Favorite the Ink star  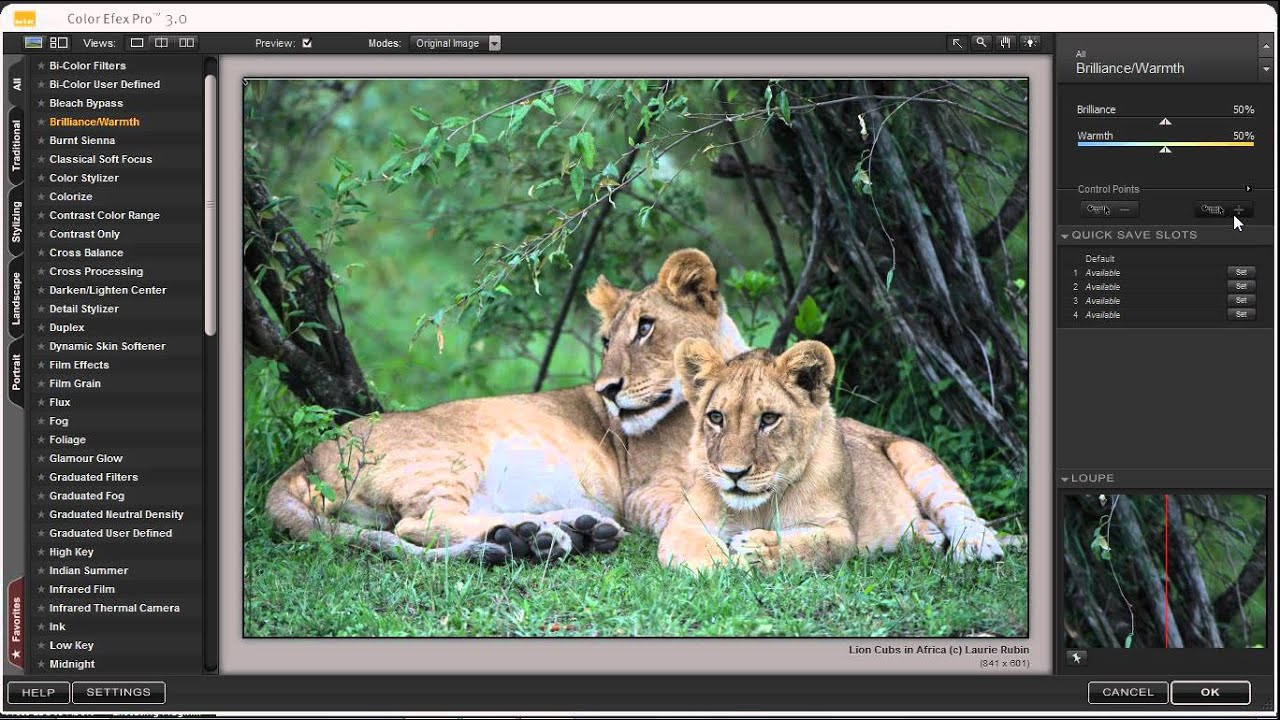tap(41, 627)
